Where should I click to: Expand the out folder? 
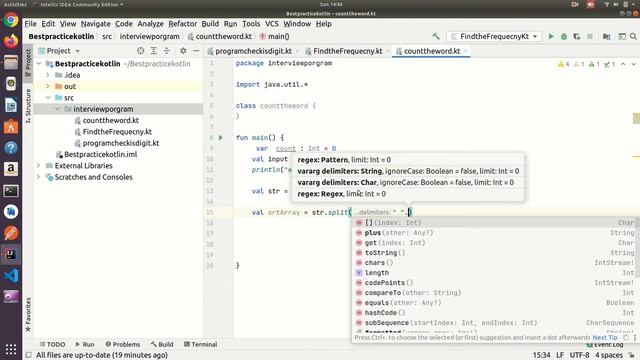coord(48,87)
